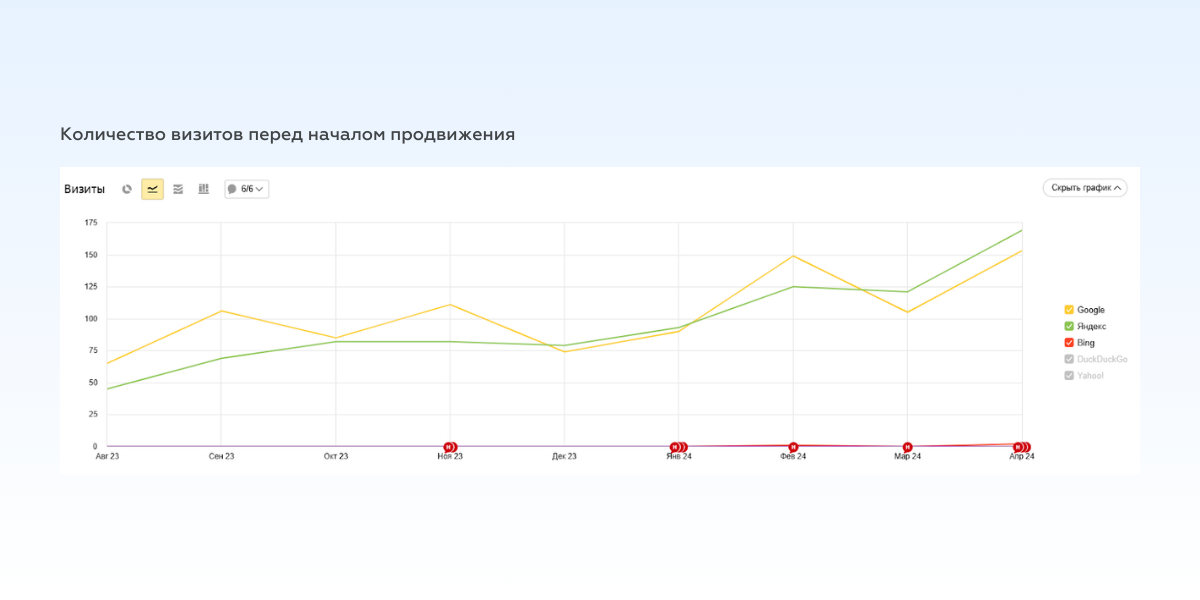
Task: Click Яндекс line endpoint at Апр 24
Action: click(1021, 230)
